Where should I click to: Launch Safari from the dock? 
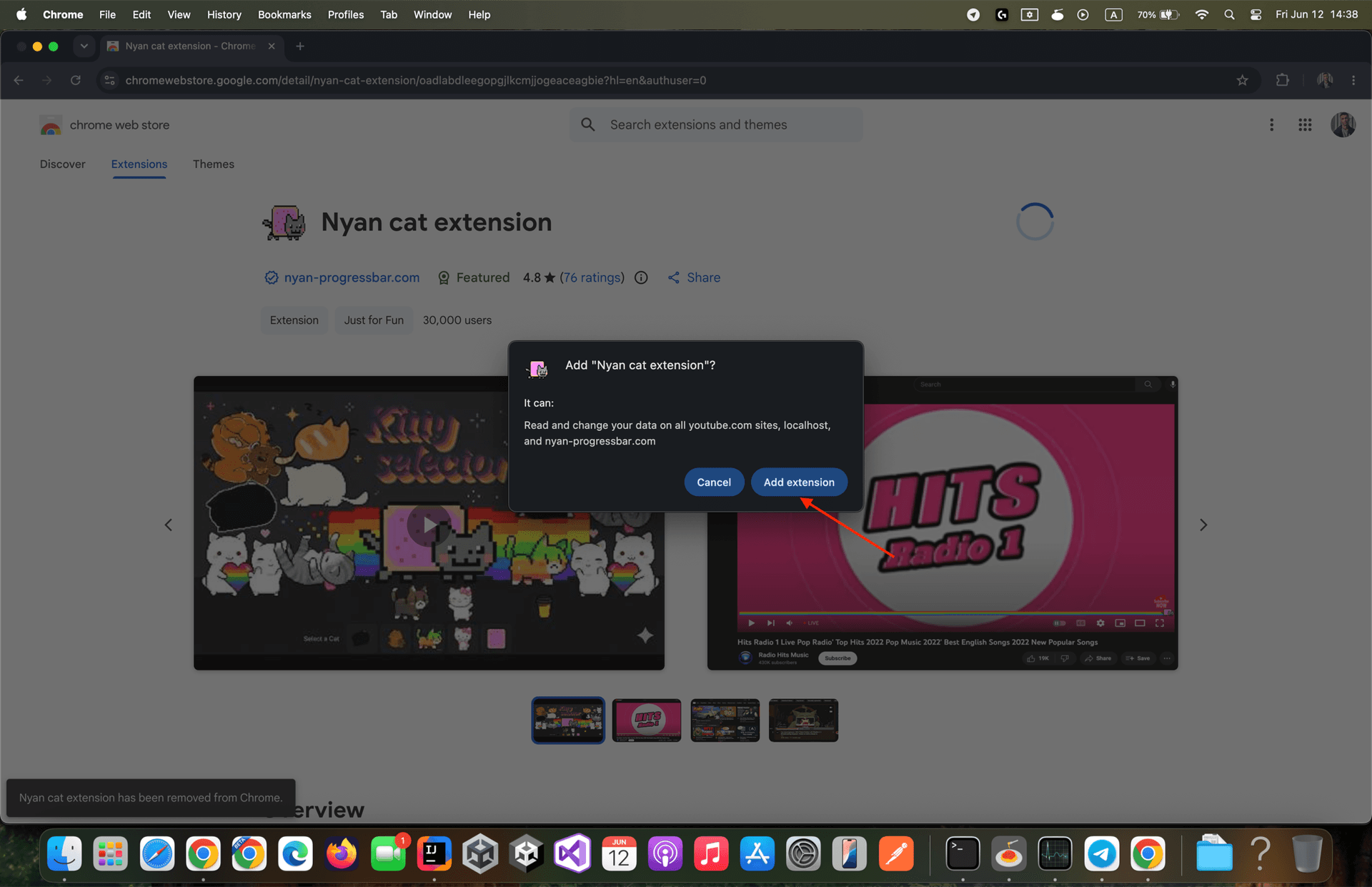156,853
